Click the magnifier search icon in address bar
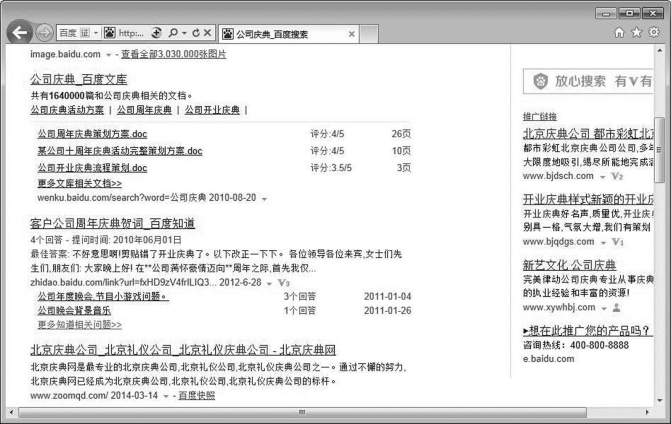The image size is (671, 424). [x=173, y=33]
